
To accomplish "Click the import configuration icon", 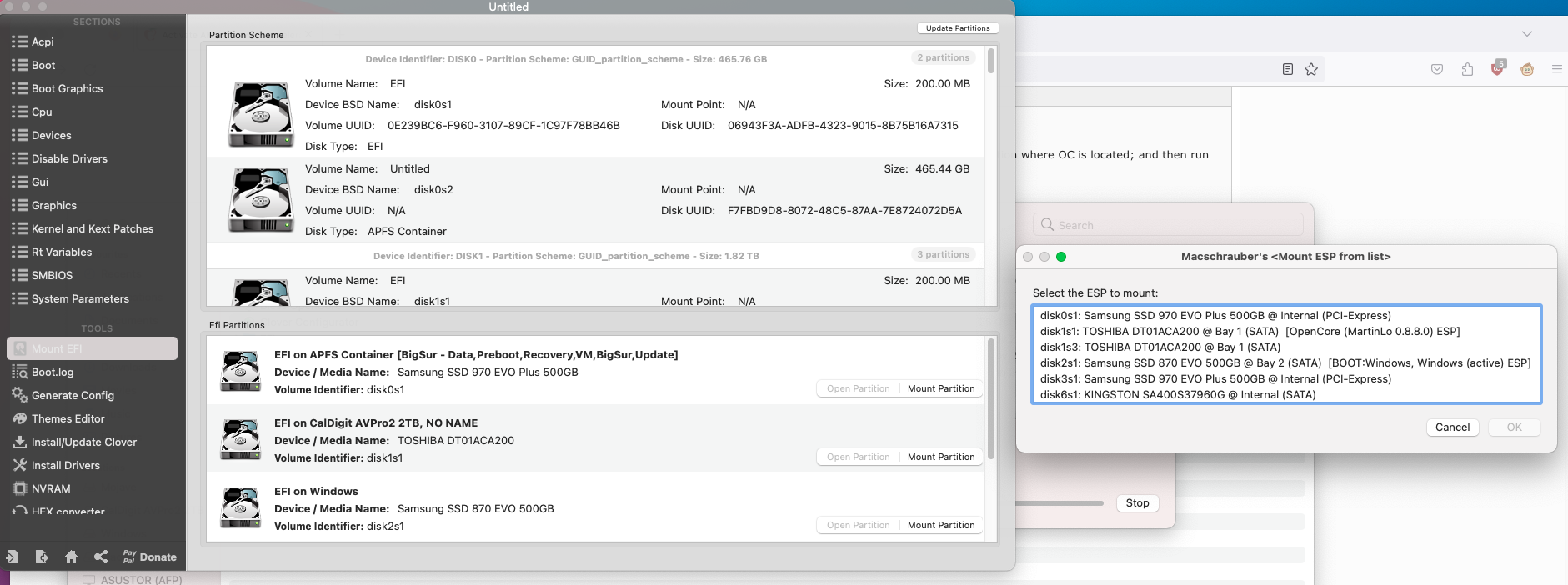I will pyautogui.click(x=13, y=557).
